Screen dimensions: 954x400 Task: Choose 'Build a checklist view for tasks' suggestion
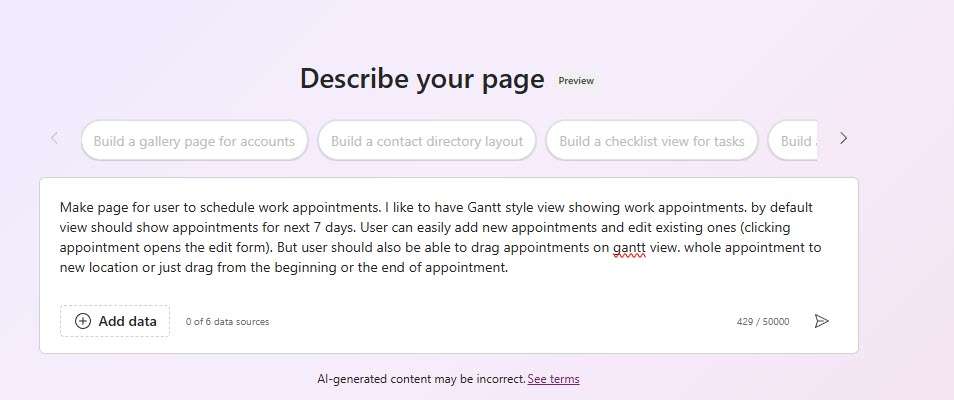[652, 141]
